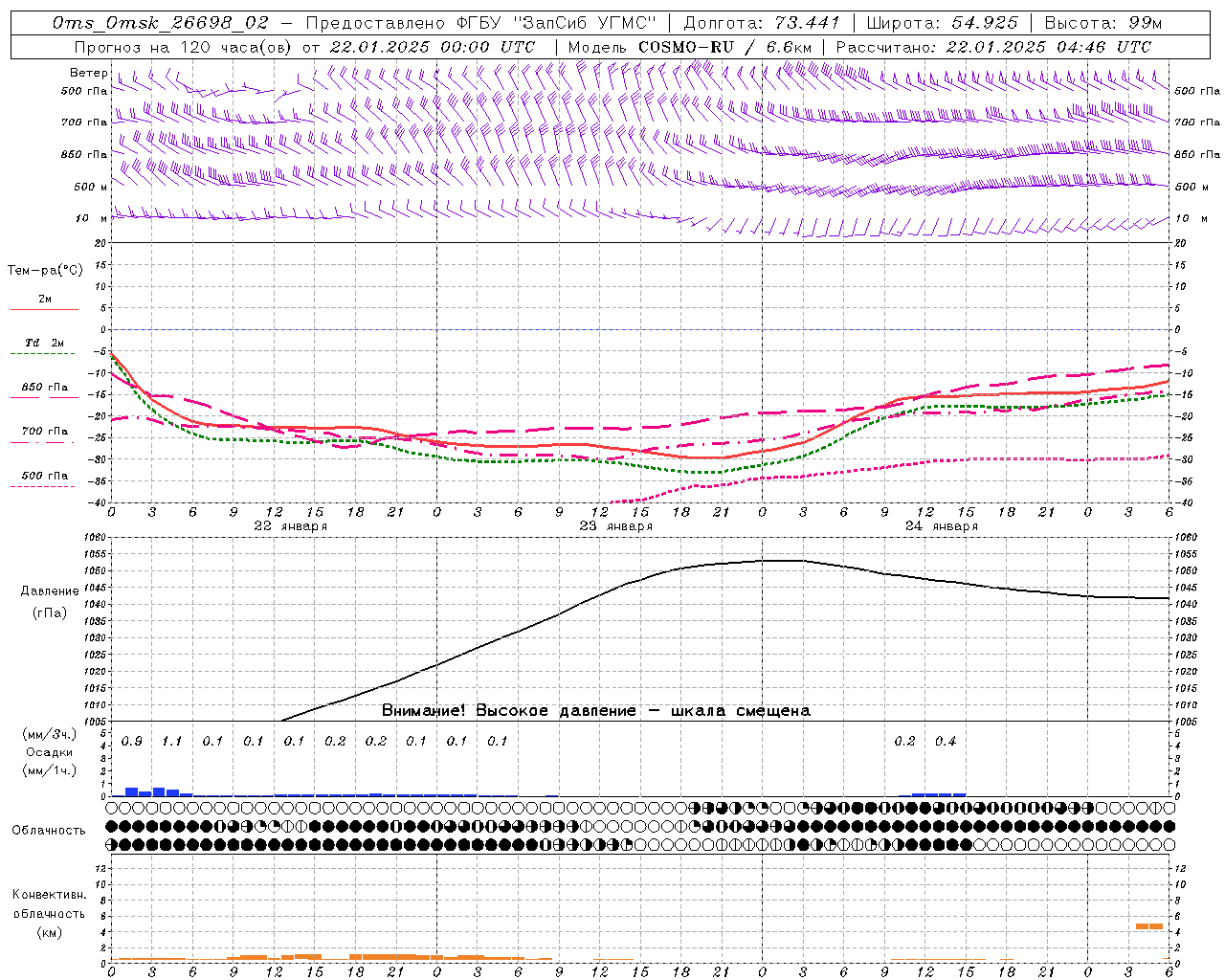This screenshot has width=1225, height=980.
Task: Click the Конвективн. облачность label
Action: click(49, 903)
